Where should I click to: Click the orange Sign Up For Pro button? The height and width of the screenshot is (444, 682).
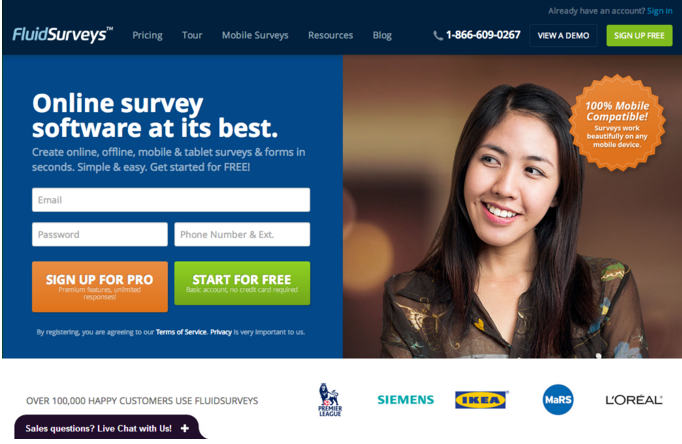click(100, 287)
